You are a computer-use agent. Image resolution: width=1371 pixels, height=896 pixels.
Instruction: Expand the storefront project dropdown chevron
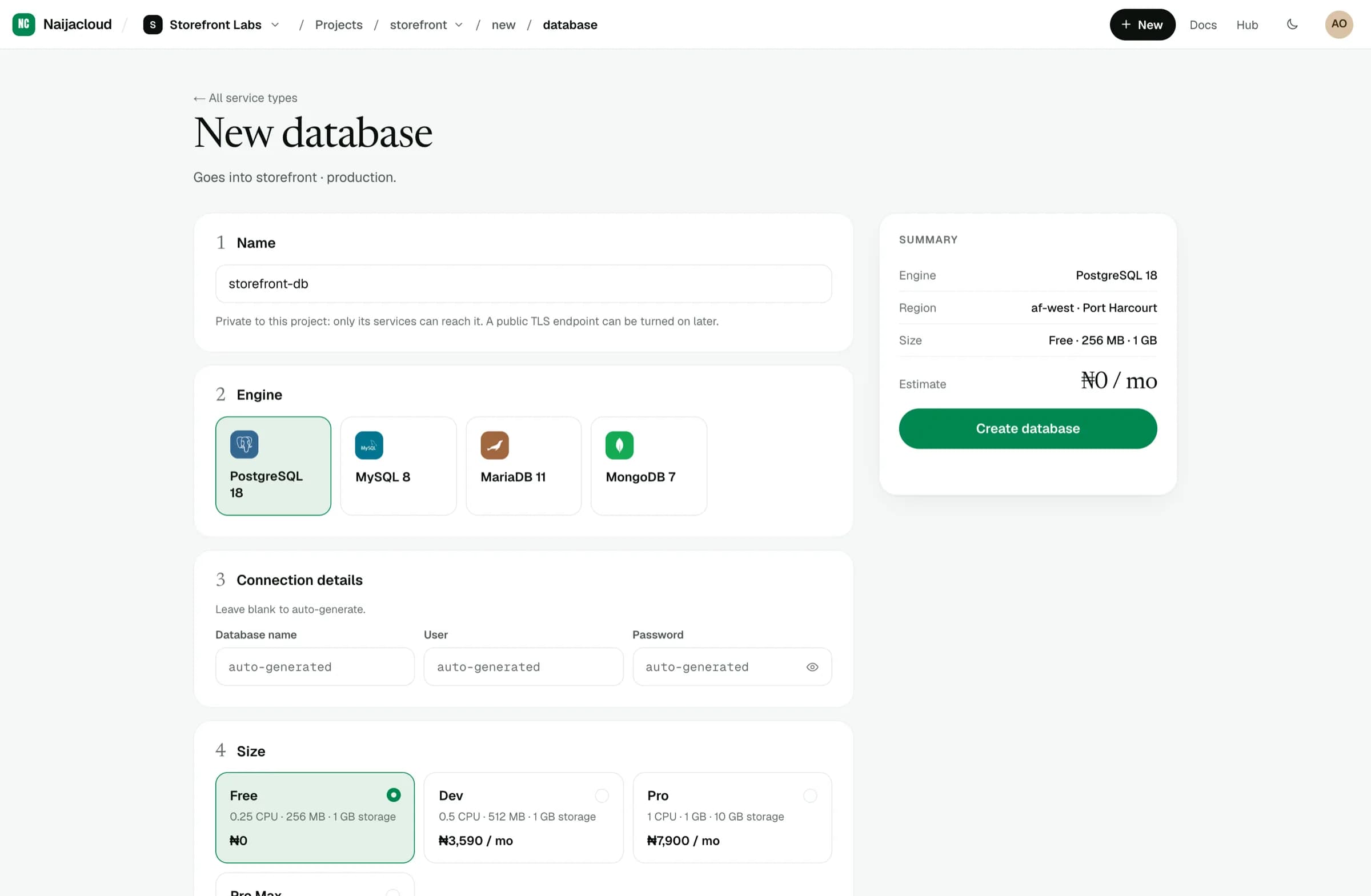coord(459,25)
